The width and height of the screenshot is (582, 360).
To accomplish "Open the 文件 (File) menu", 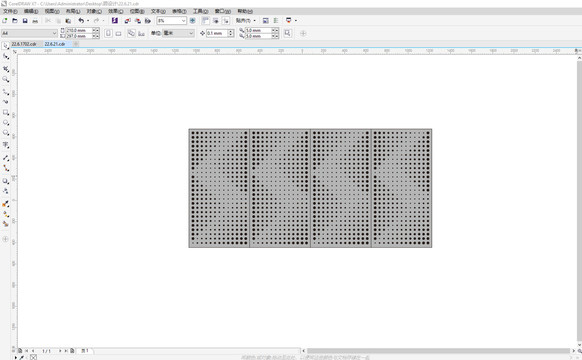I will click(10, 11).
